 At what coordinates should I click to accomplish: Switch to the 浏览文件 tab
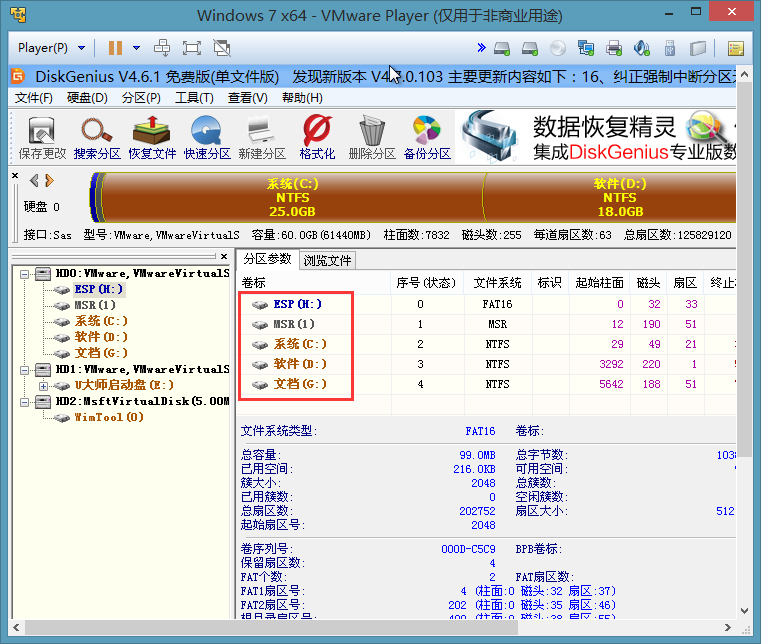[x=327, y=260]
